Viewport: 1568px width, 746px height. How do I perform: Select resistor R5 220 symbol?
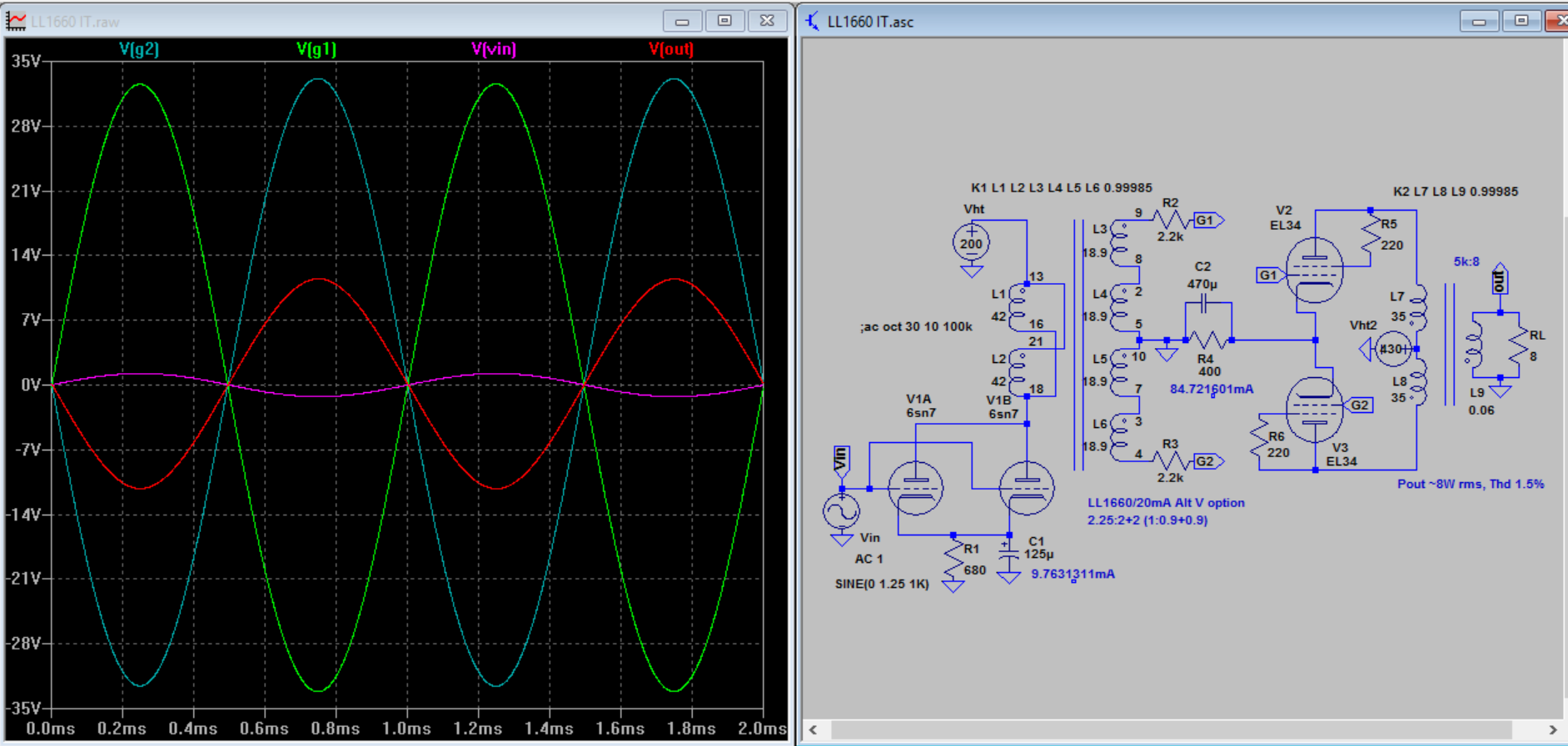1371,233
